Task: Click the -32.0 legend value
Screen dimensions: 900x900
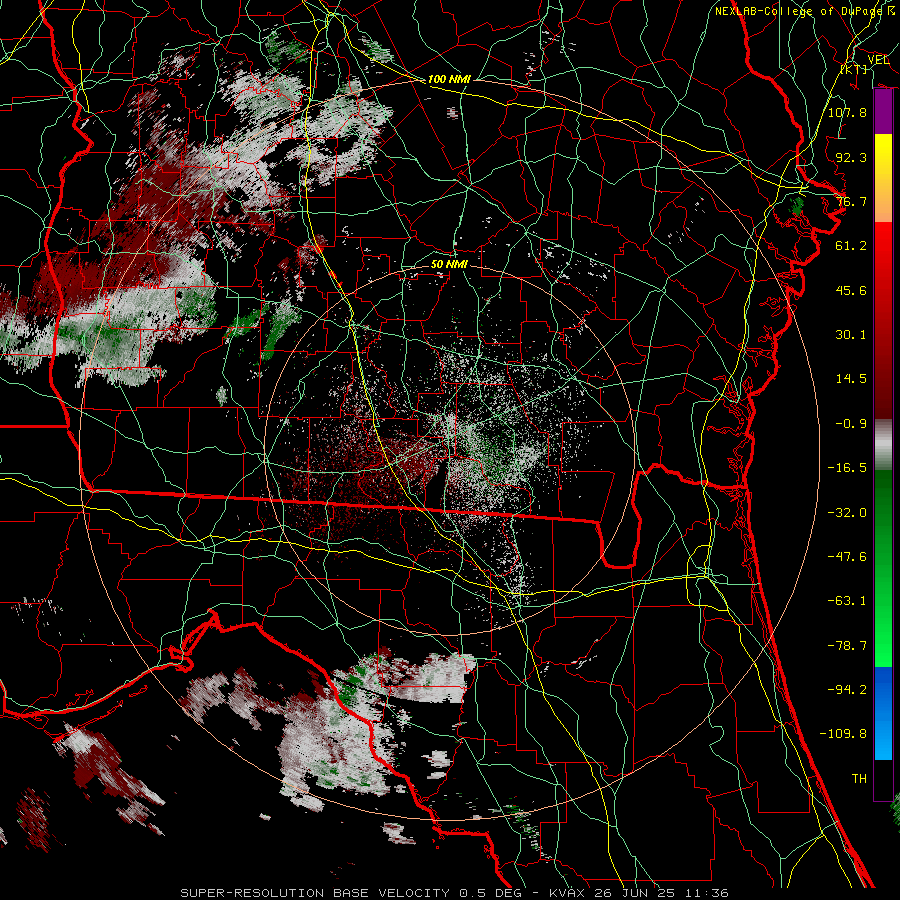Action: 847,513
